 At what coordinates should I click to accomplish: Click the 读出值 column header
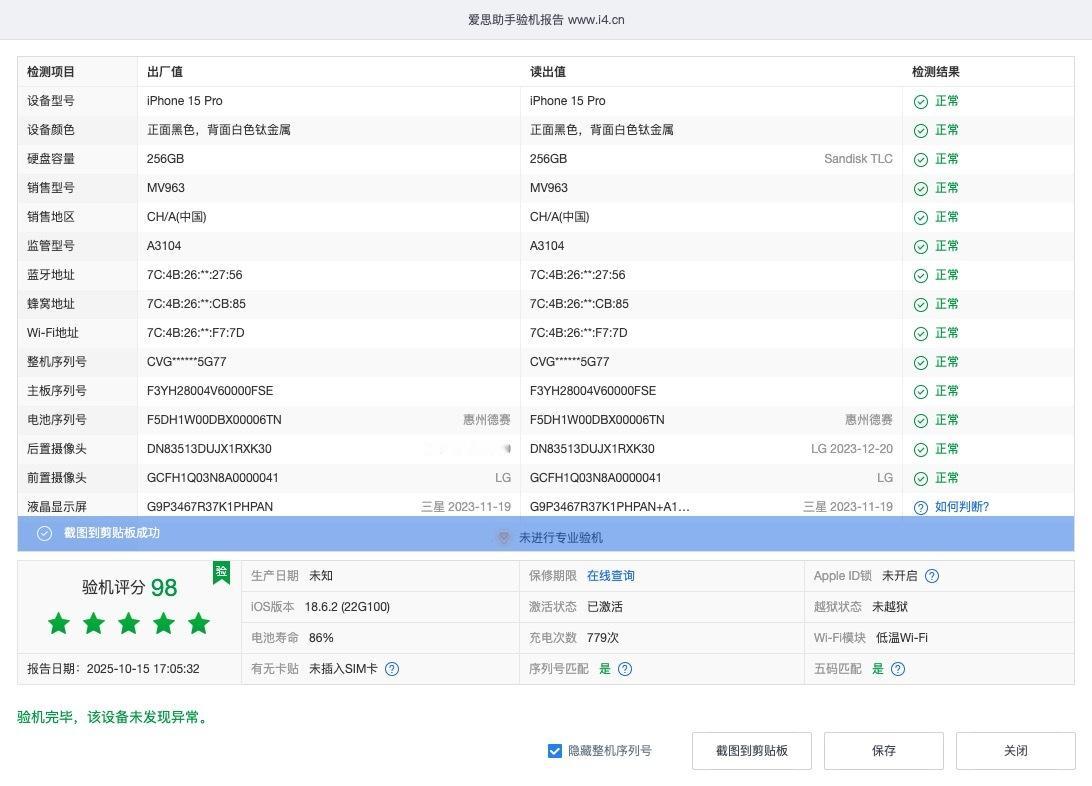[x=548, y=72]
